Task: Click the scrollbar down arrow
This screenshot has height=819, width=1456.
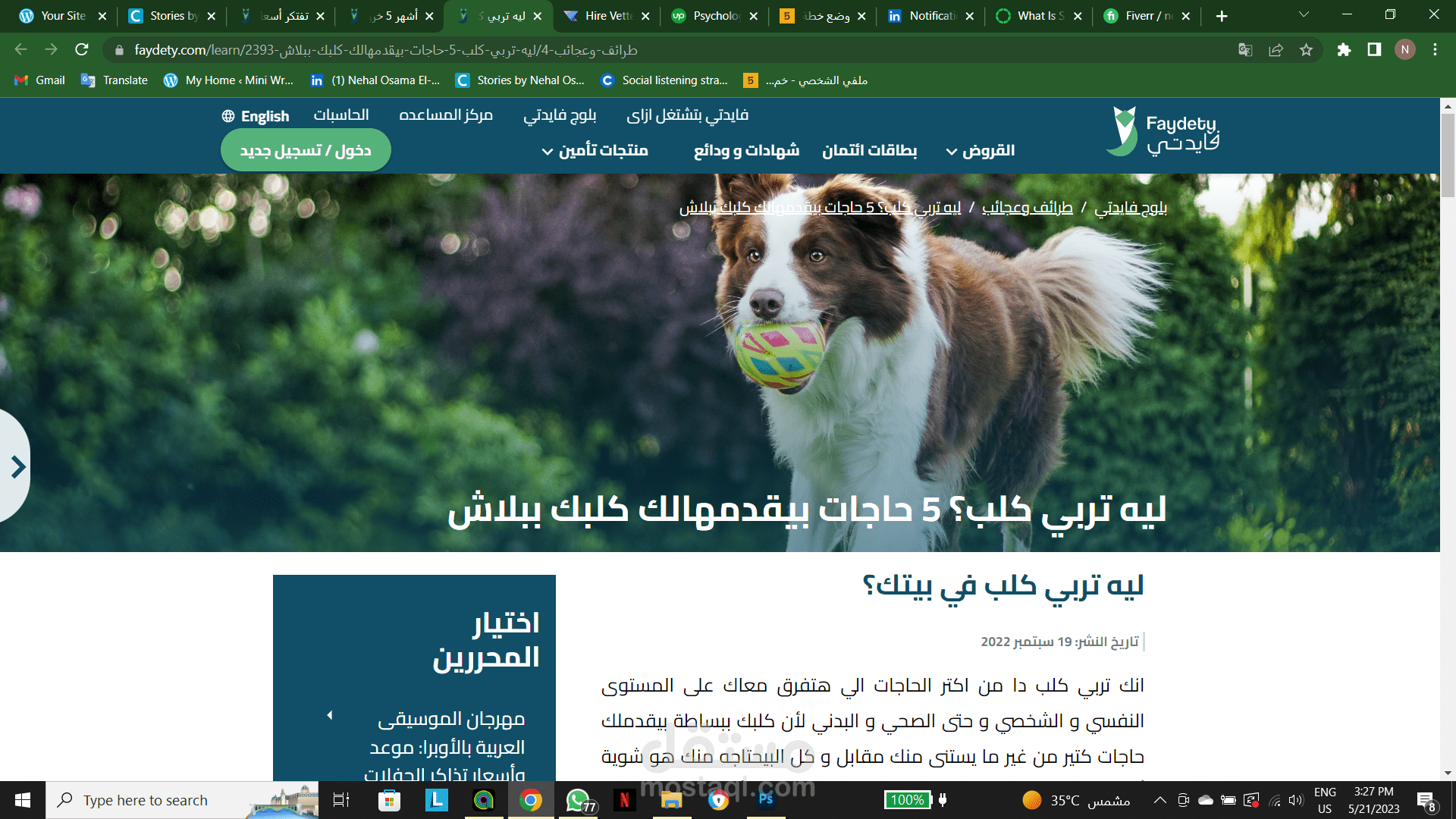Action: point(1448,773)
